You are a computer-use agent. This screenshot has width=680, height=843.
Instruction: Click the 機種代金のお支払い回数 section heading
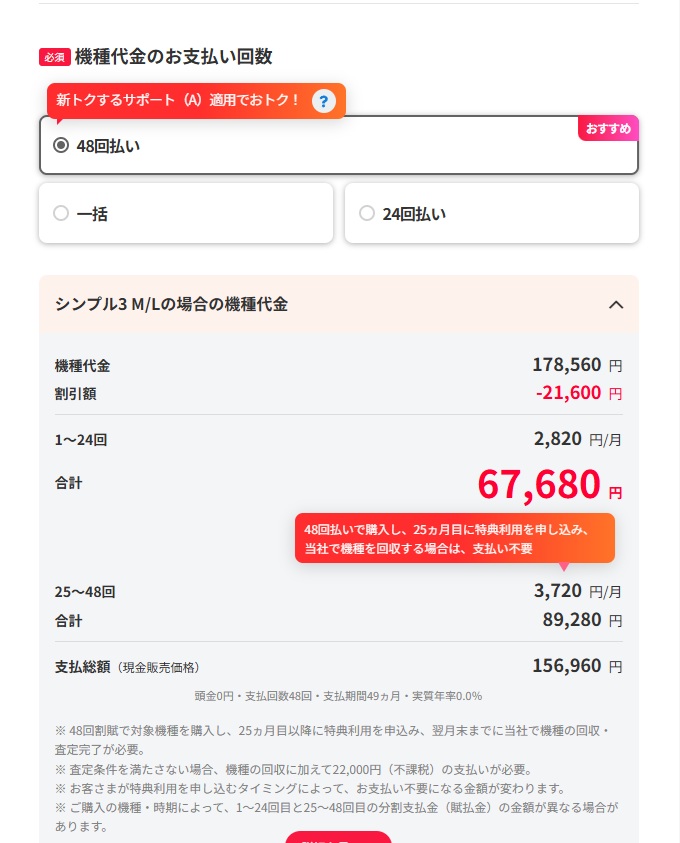[173, 57]
